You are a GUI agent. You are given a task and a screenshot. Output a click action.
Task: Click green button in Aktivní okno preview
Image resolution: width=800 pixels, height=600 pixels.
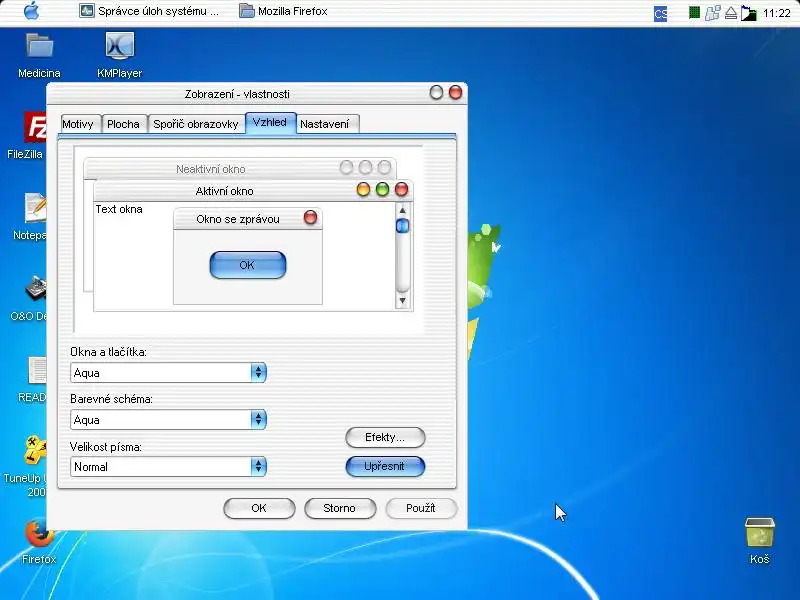[x=382, y=190]
